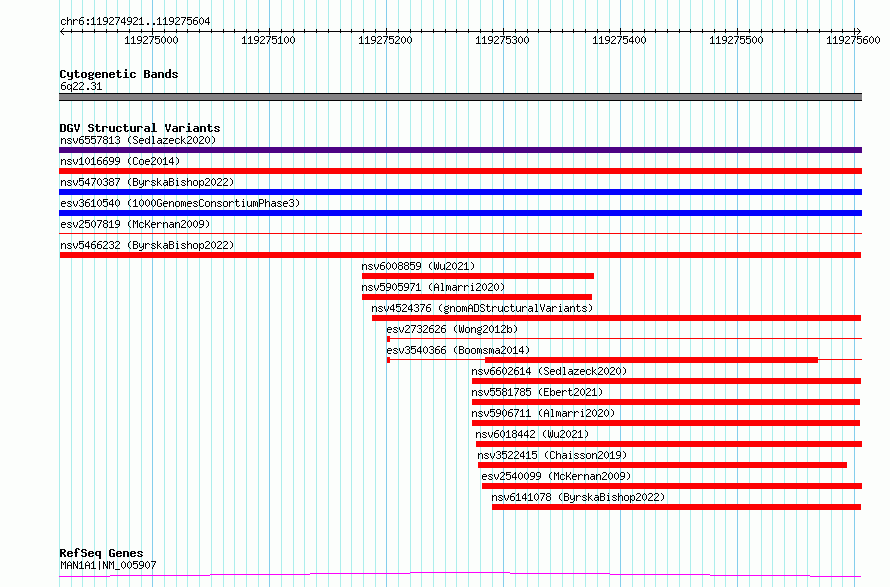This screenshot has width=890, height=587.
Task: Select the red nsv5581785 Ebert2021 bar
Action: point(666,402)
